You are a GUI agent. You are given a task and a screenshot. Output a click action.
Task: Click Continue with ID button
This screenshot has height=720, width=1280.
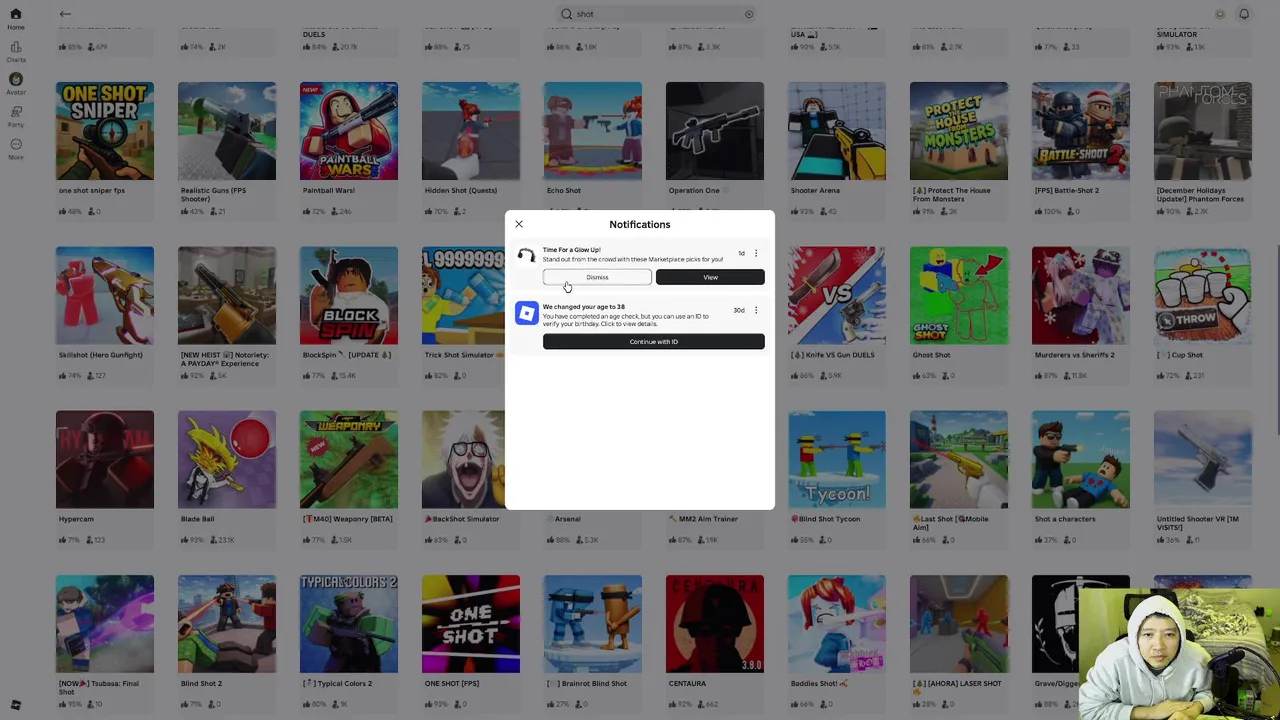click(x=654, y=342)
